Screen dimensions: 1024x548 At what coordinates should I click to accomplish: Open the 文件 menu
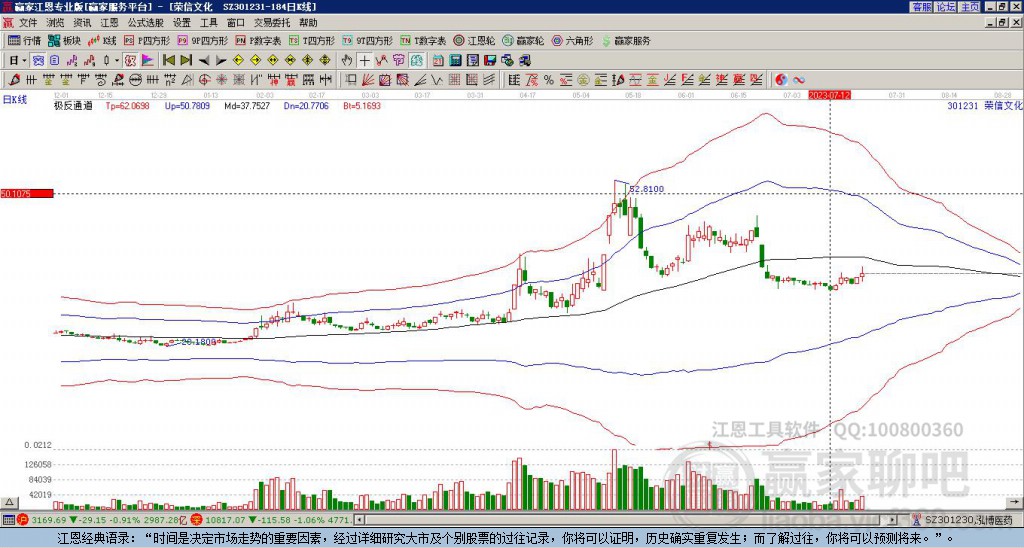click(x=28, y=23)
